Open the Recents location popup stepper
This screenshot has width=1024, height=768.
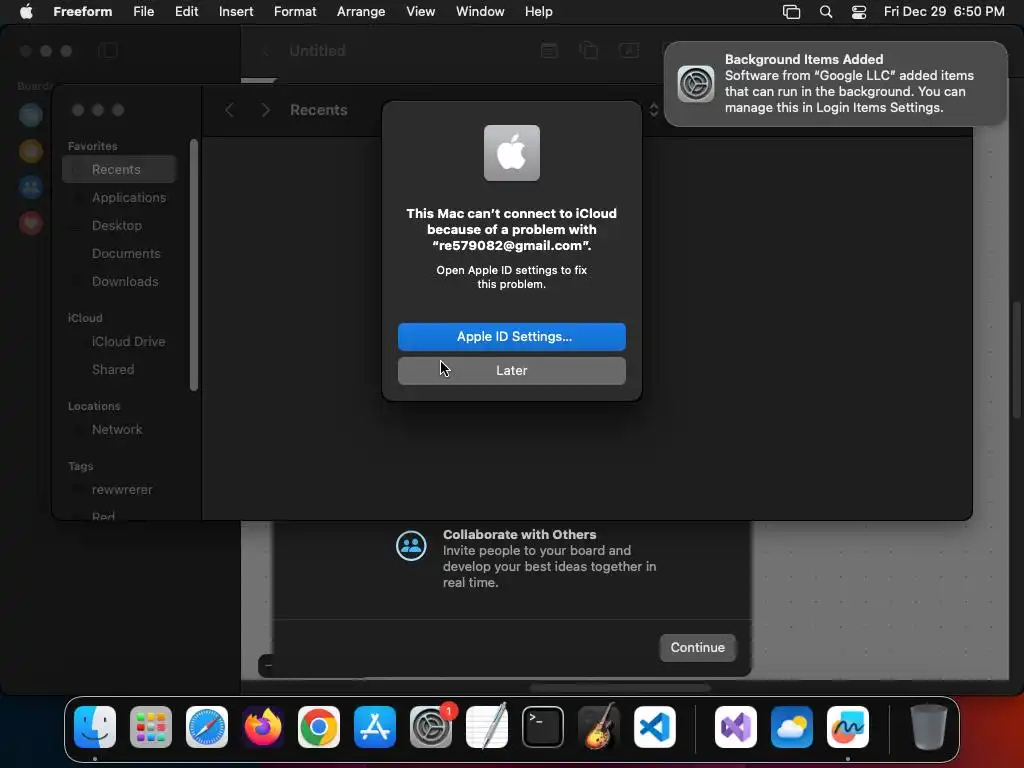(x=653, y=110)
